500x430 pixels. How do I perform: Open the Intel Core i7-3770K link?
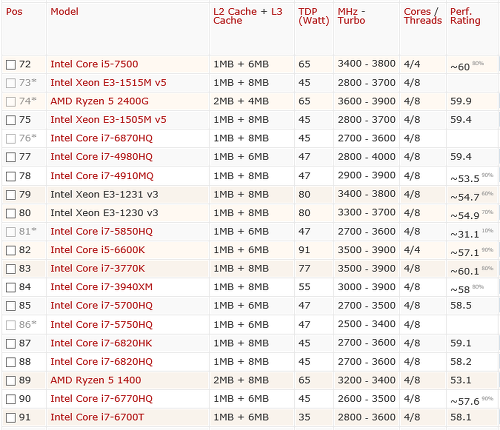98,268
